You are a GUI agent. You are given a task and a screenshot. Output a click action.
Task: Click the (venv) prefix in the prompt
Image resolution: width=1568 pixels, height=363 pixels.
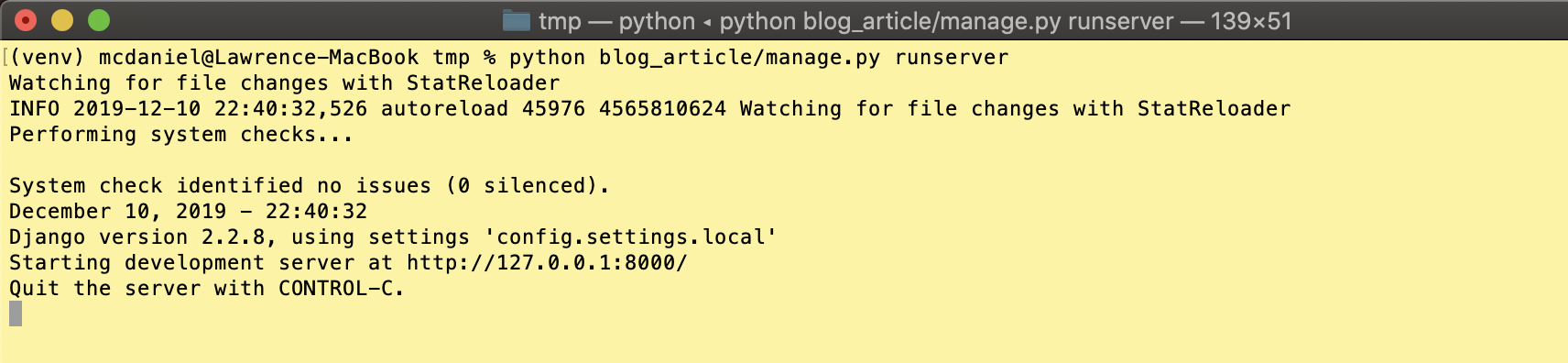[x=47, y=58]
